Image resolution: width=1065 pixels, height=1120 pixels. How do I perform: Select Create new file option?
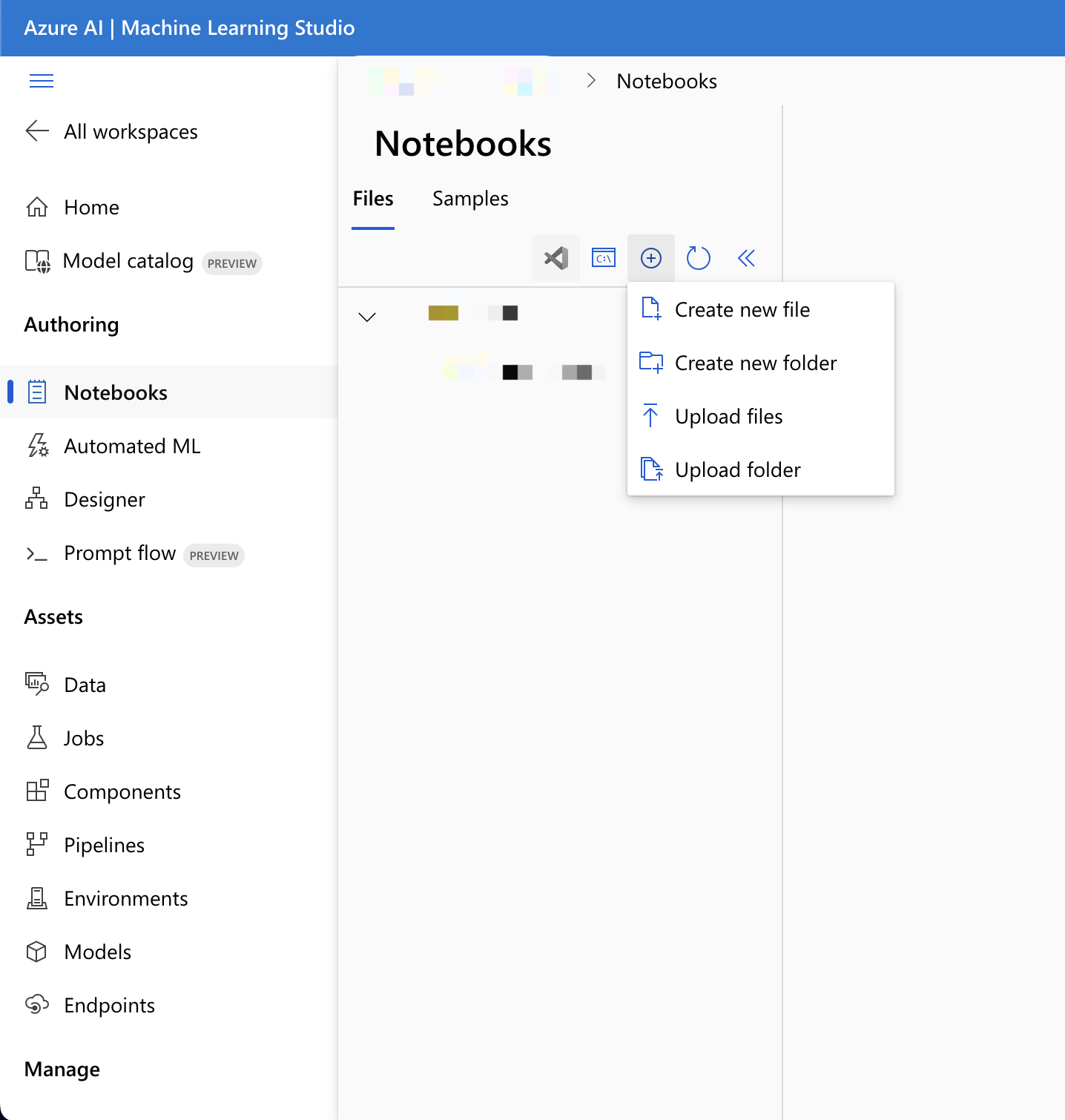pyautogui.click(x=761, y=309)
